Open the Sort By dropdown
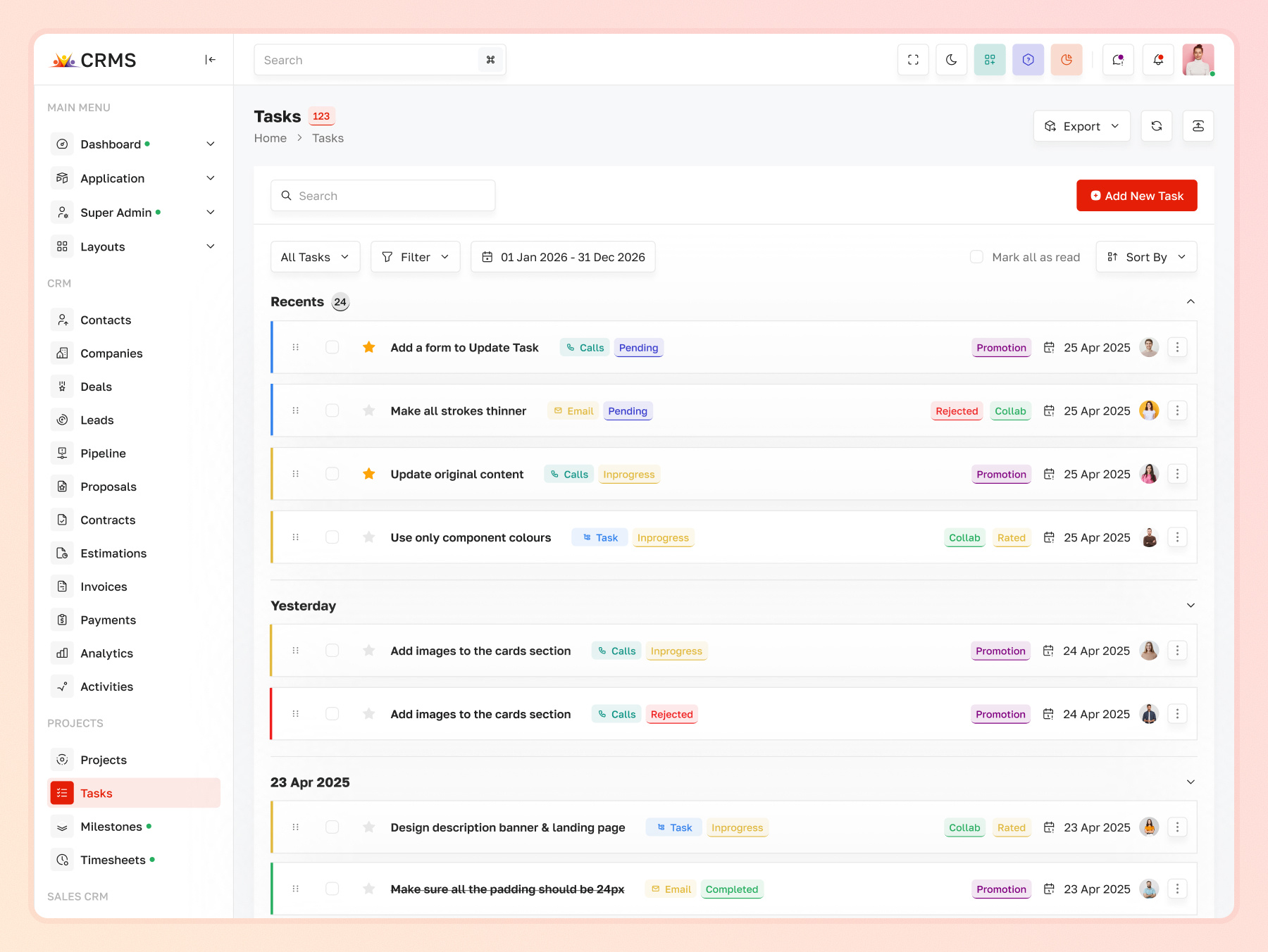The image size is (1268, 952). point(1145,256)
